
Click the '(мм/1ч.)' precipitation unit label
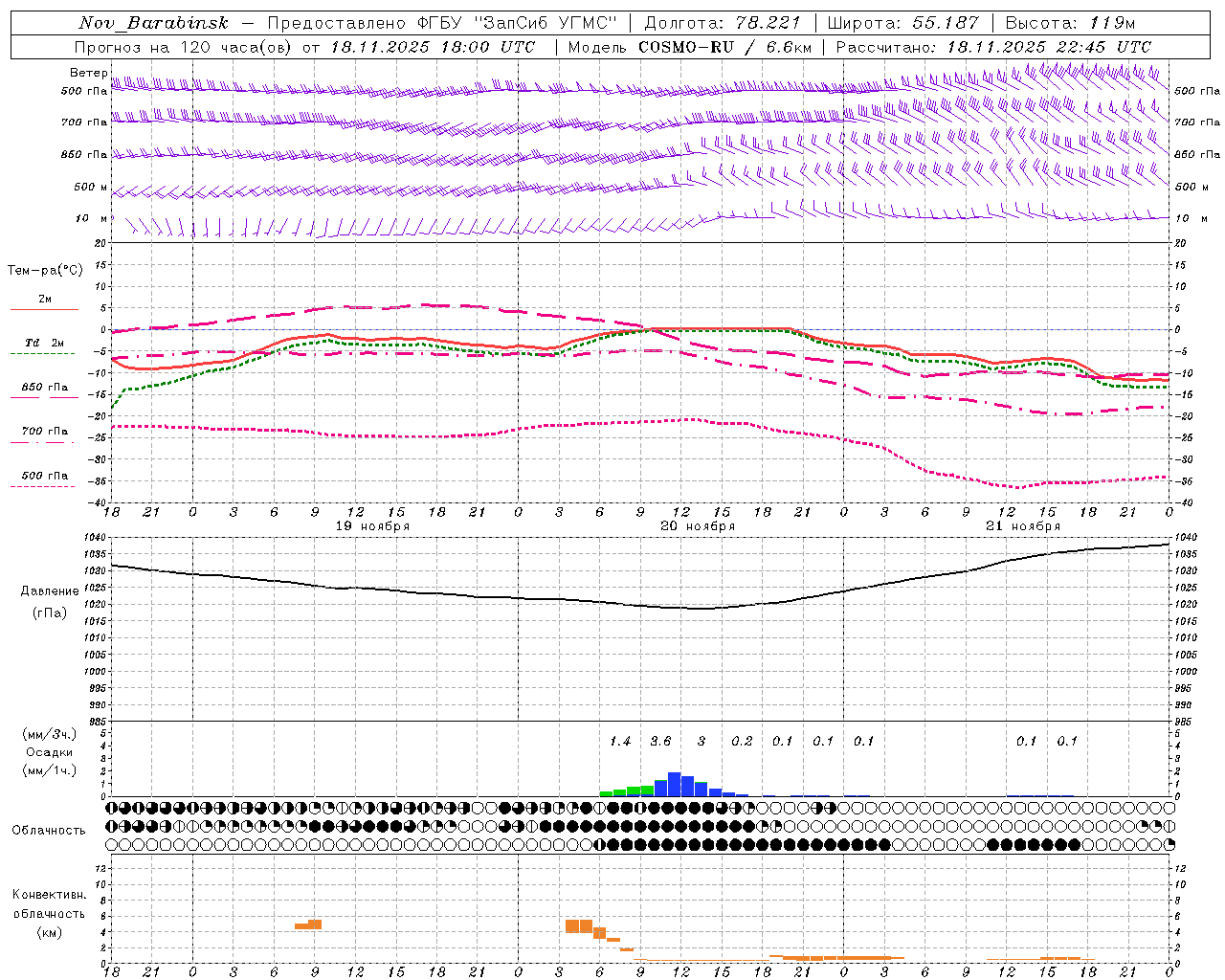point(50,770)
